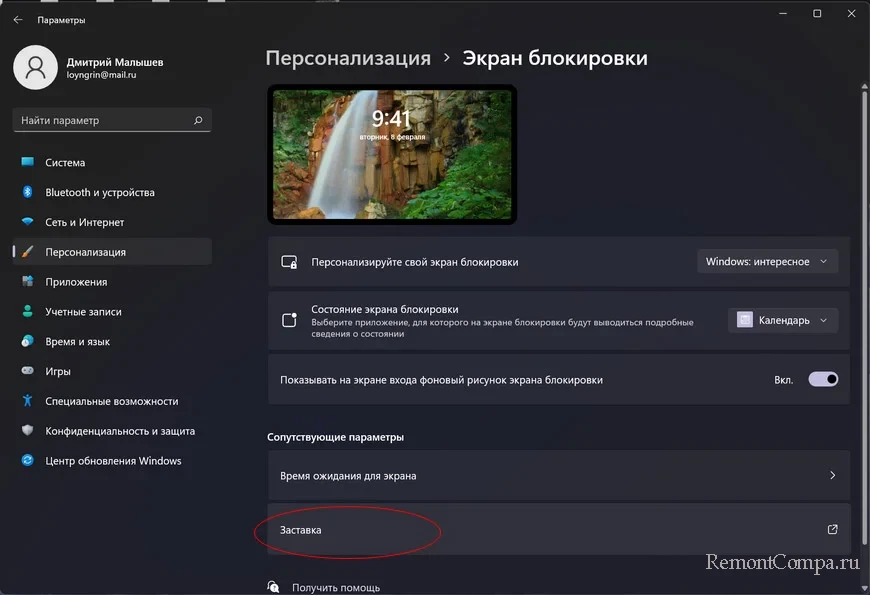This screenshot has width=870, height=595.
Task: Click the Найти параметр search field
Action: (x=100, y=121)
